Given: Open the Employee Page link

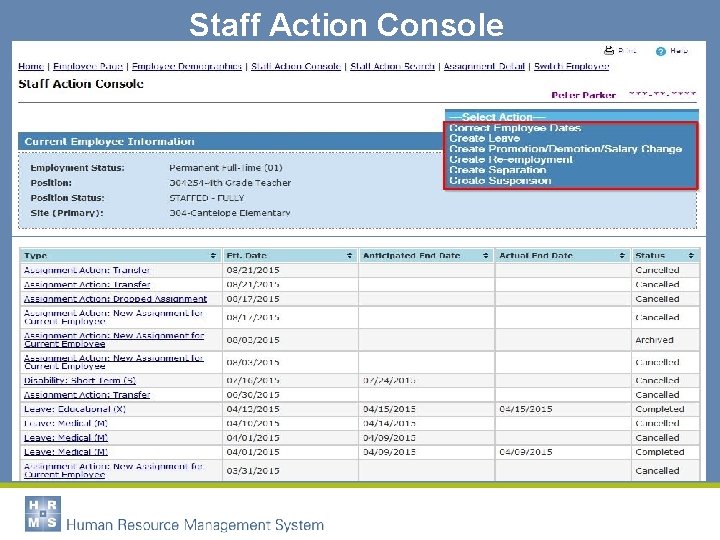Looking at the screenshot, I should (x=88, y=66).
